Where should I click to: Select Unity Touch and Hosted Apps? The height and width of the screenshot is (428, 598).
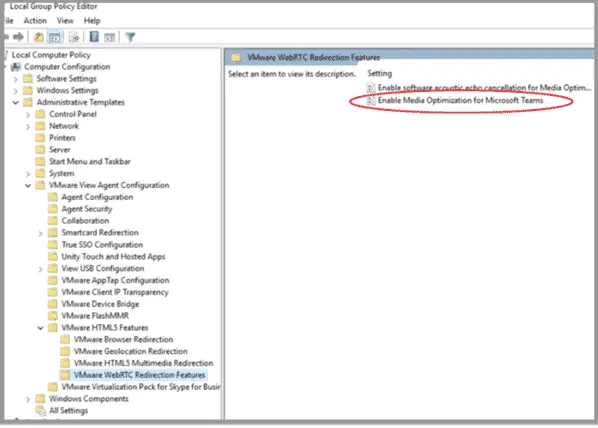(x=113, y=257)
